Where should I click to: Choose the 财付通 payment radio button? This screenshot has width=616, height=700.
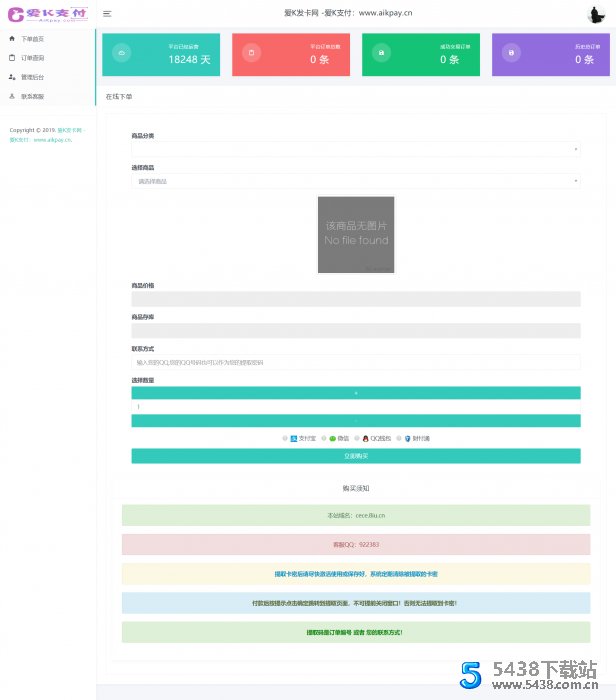tap(399, 438)
